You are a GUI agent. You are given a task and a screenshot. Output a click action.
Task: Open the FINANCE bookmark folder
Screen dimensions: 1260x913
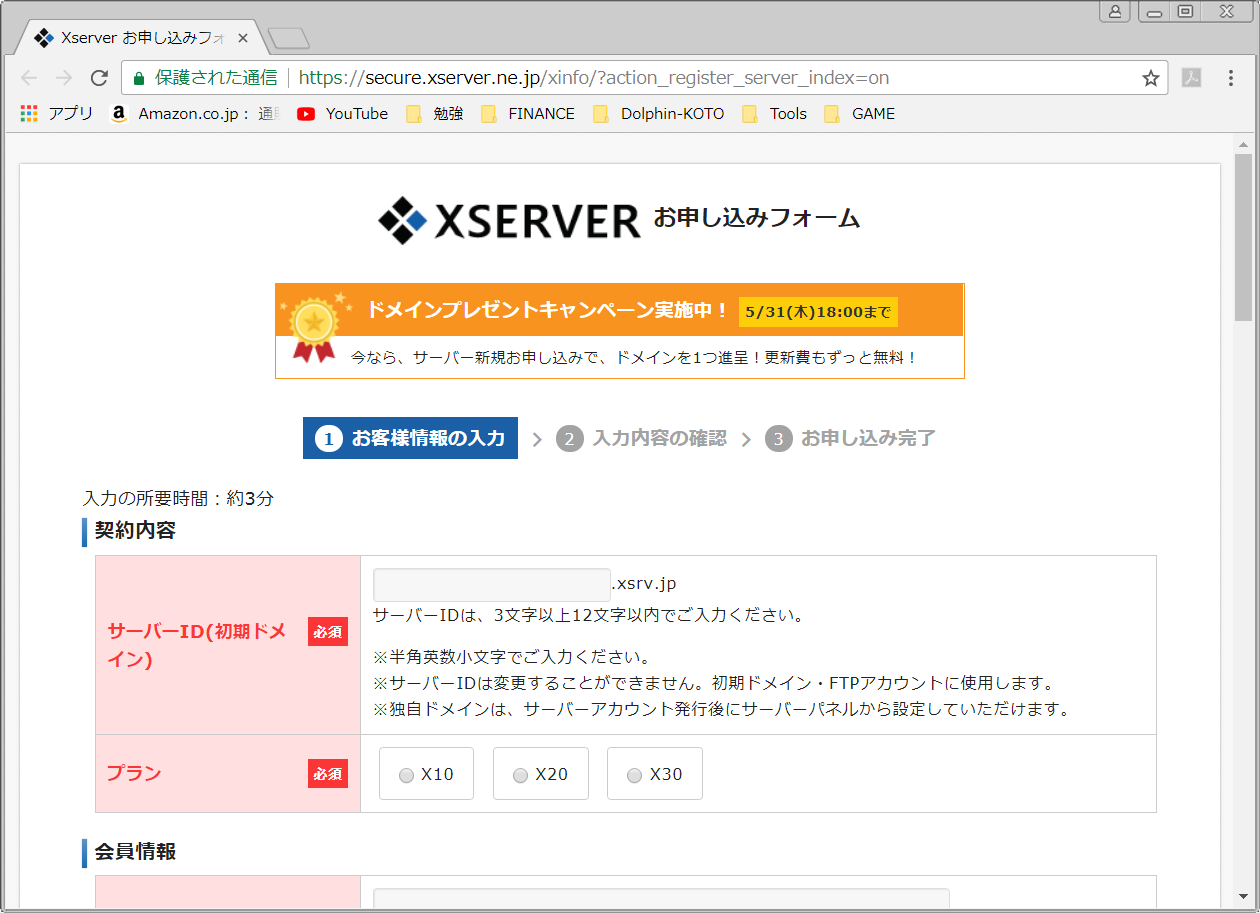click(x=528, y=114)
